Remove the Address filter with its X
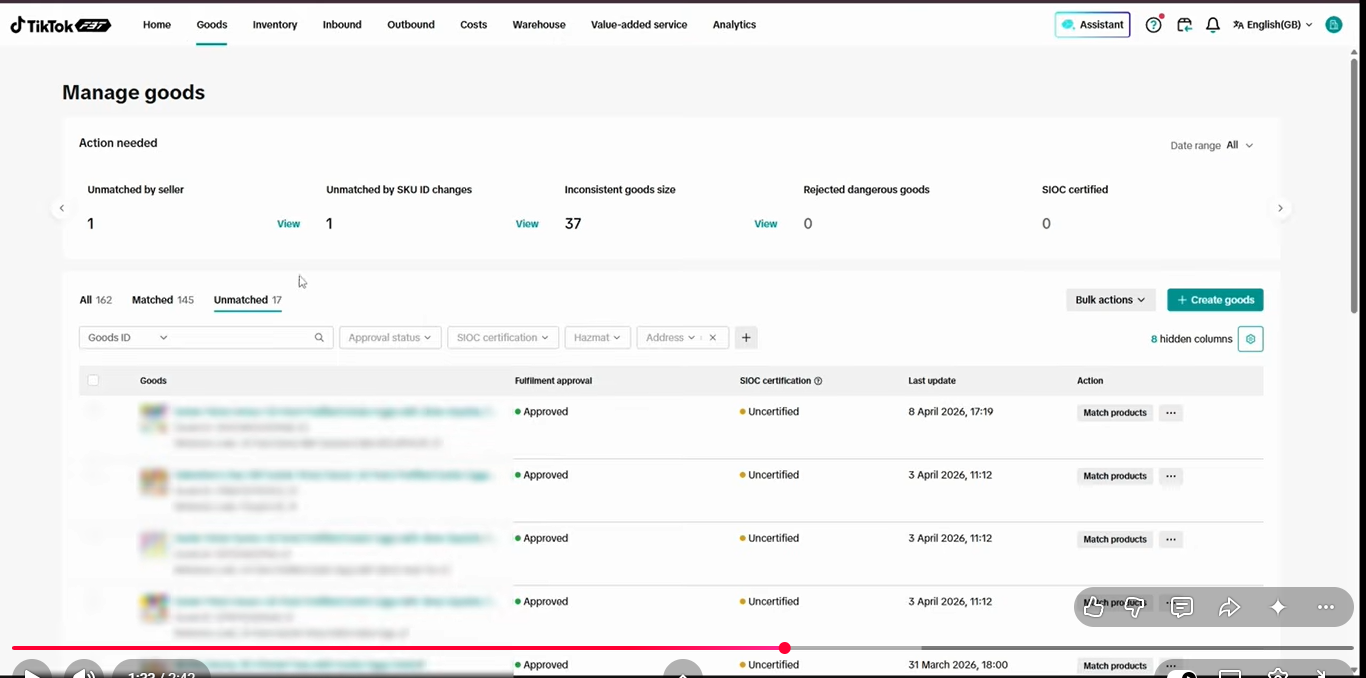 pos(713,338)
